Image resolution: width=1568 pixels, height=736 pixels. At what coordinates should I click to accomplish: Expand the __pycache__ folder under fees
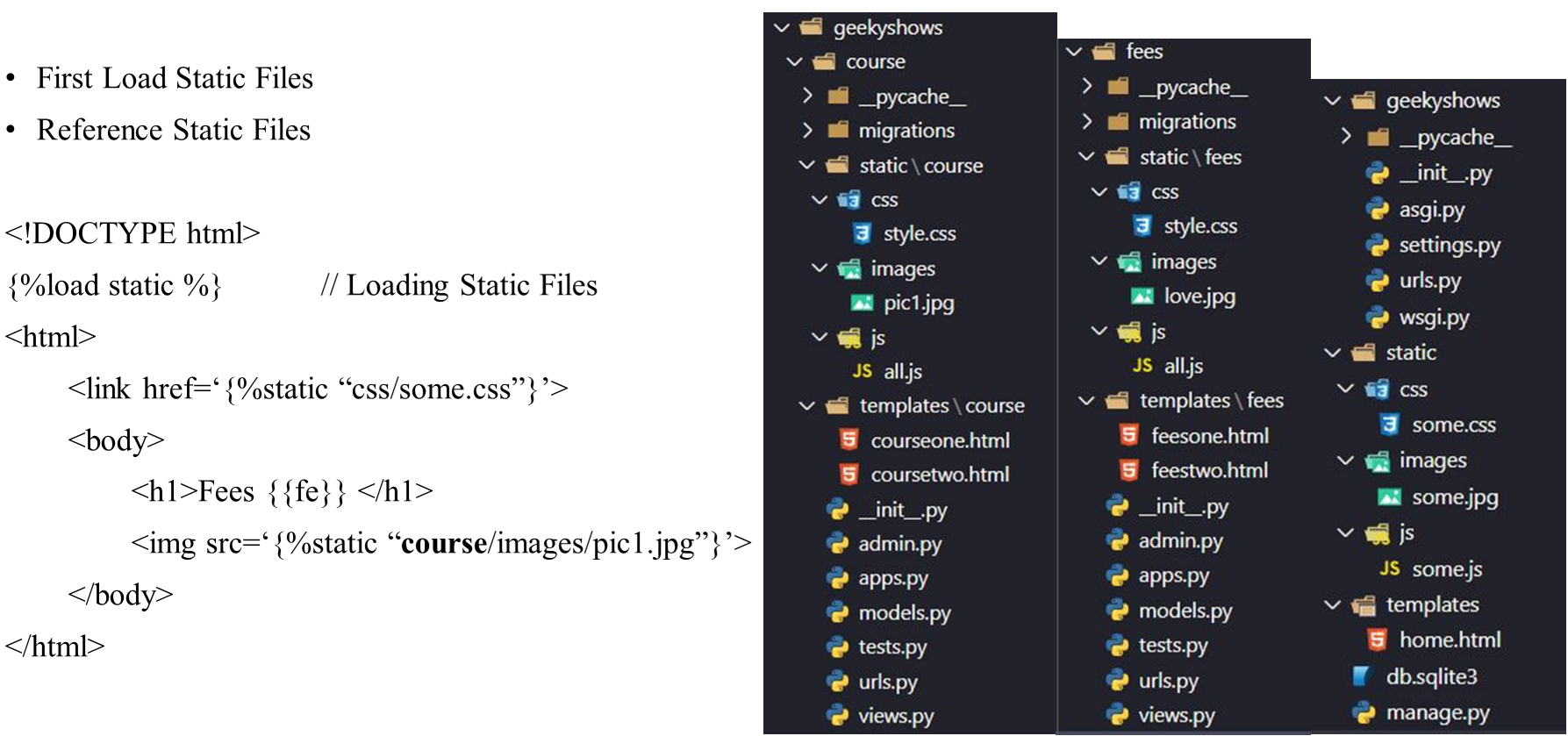click(1088, 87)
